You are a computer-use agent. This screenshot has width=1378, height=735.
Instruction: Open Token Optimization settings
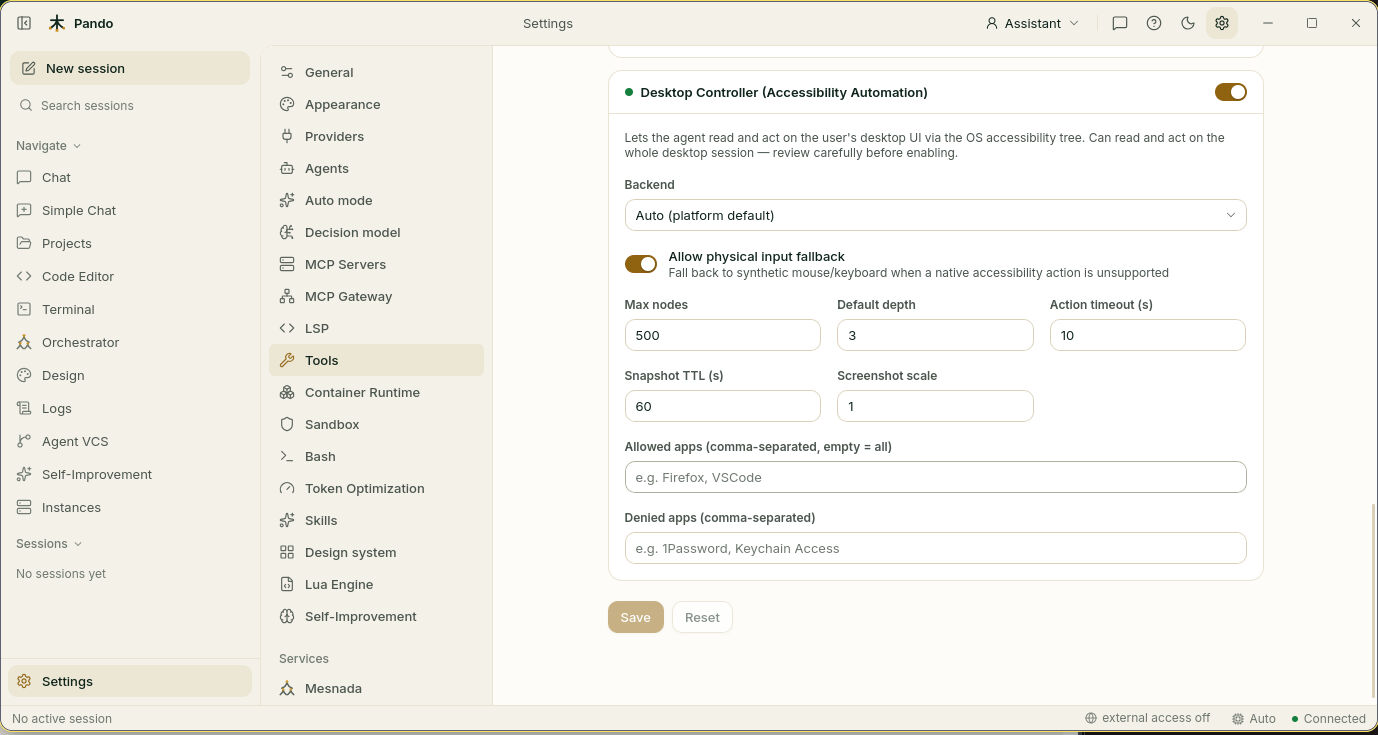[x=376, y=488]
